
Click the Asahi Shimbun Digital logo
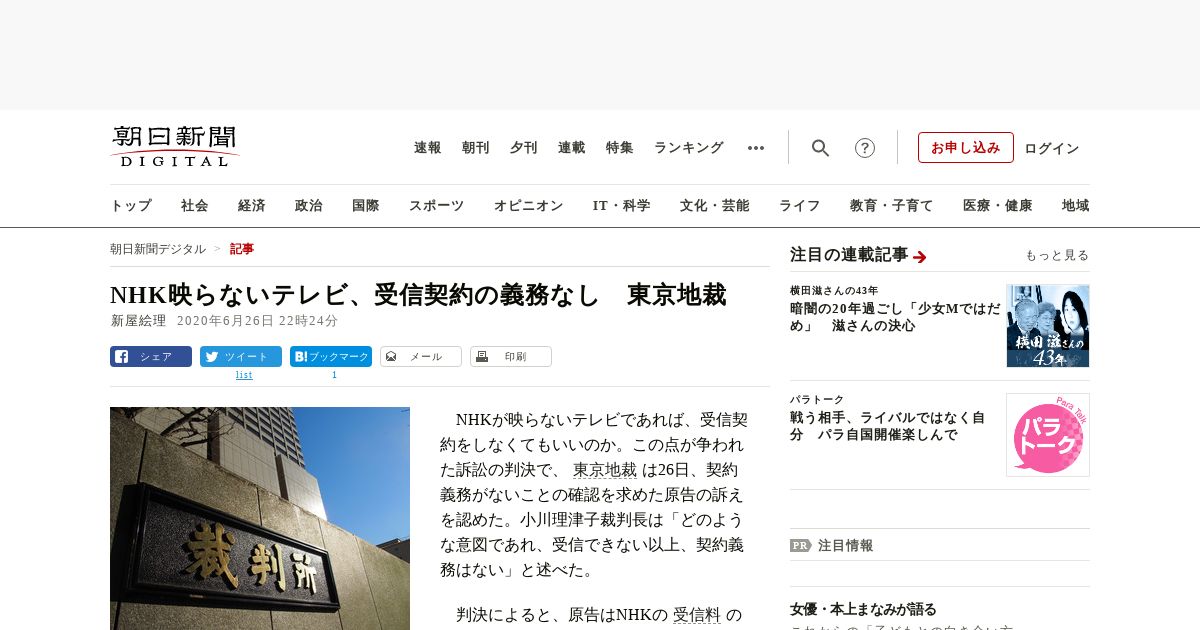[x=175, y=146]
